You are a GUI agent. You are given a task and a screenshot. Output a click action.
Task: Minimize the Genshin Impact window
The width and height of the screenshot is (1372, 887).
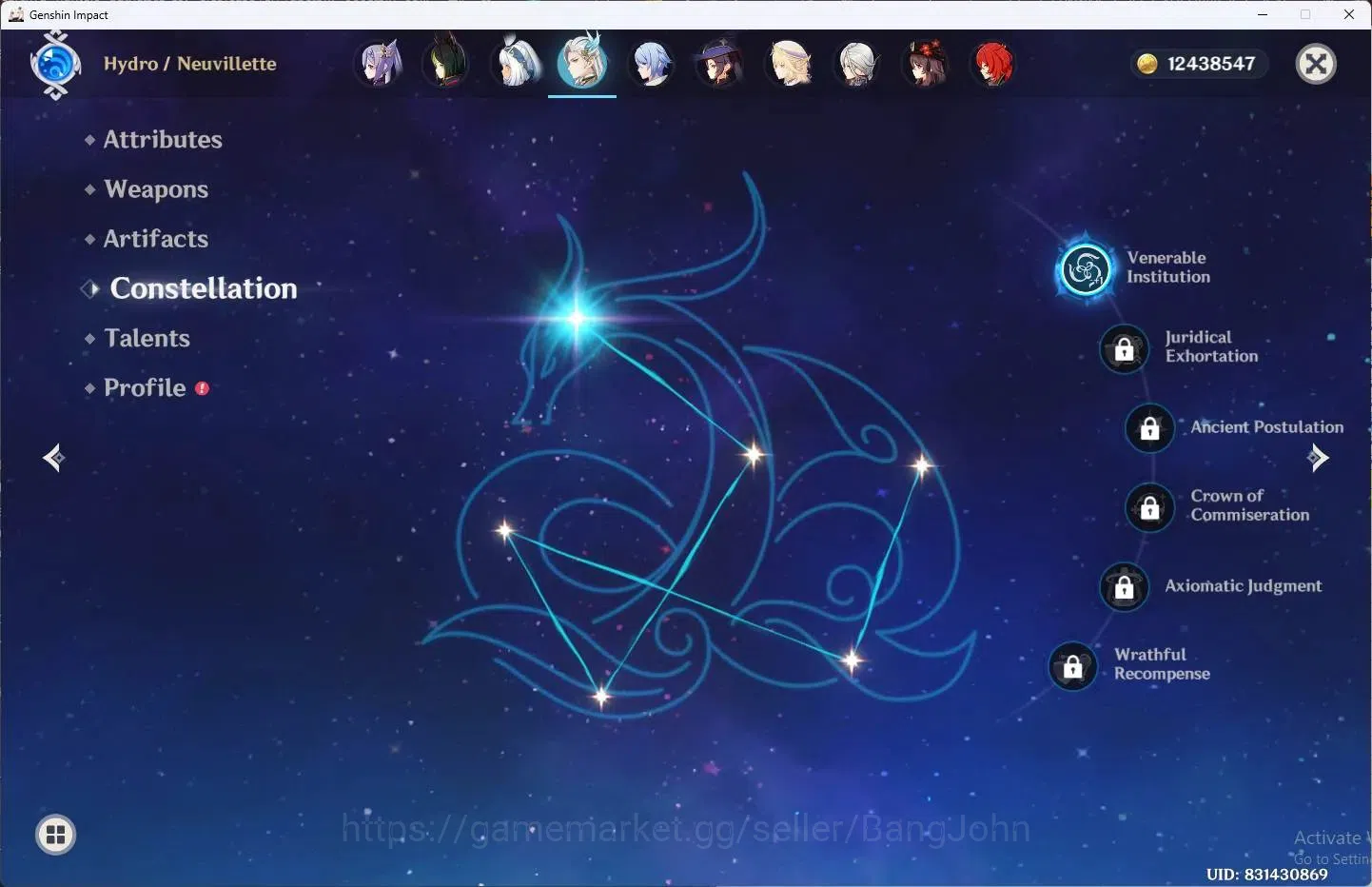1263,14
